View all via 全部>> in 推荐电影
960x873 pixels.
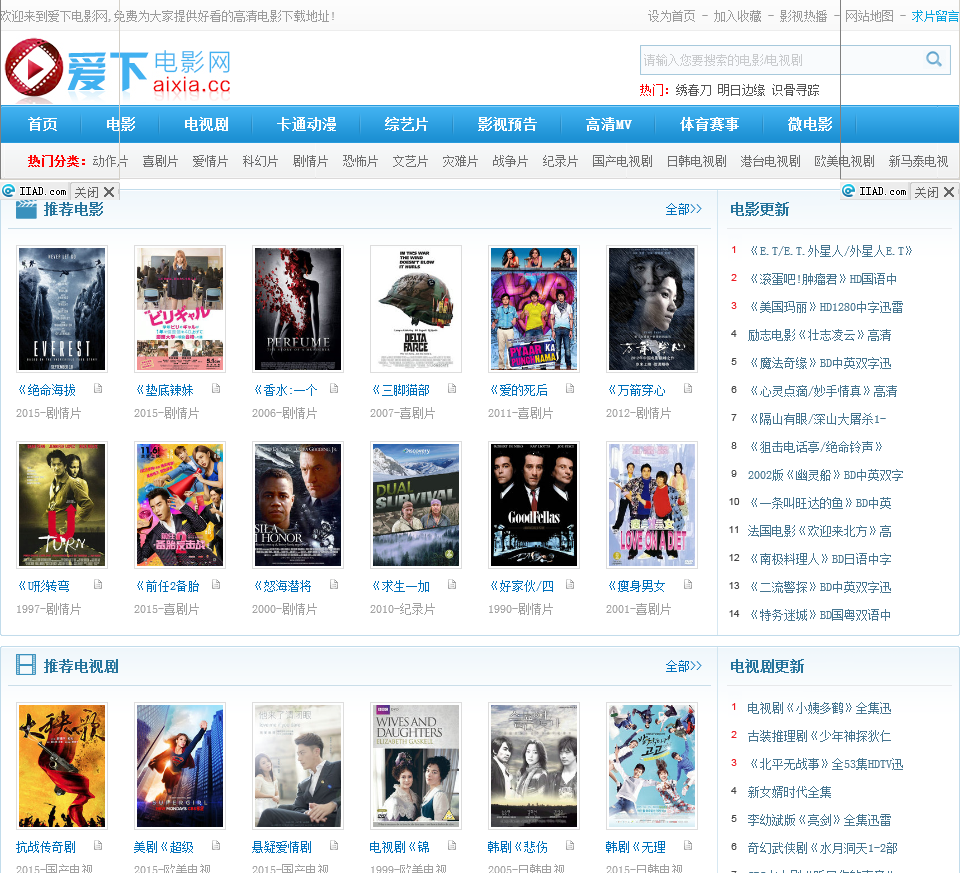coord(683,209)
